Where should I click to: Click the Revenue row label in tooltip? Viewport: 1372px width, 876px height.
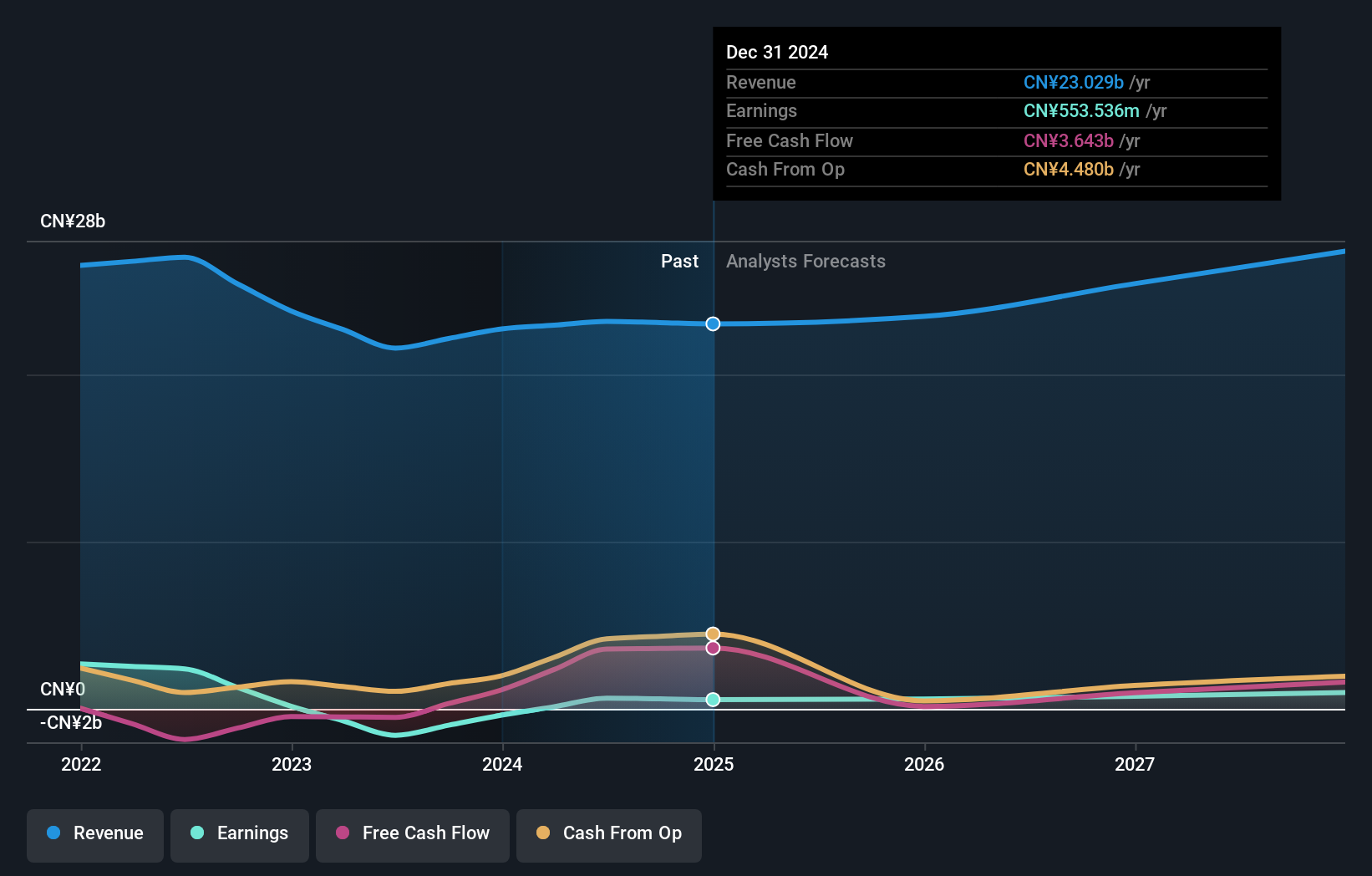760,82
